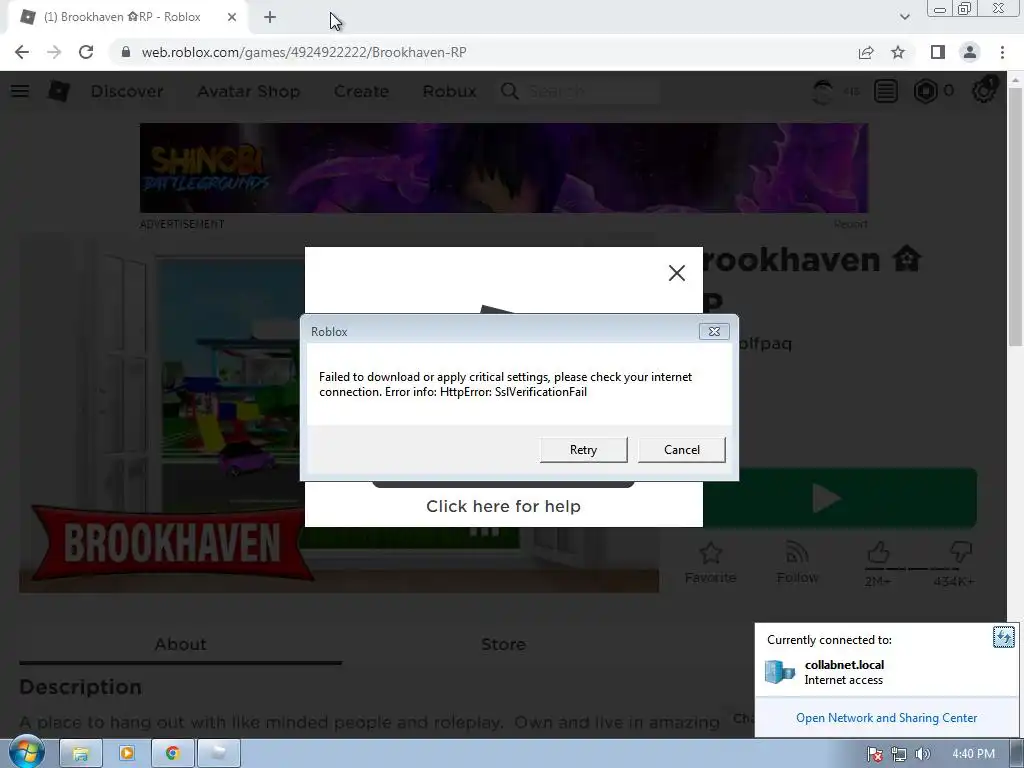Image resolution: width=1024 pixels, height=768 pixels.
Task: Click the volume speaker tray icon
Action: tap(922, 754)
